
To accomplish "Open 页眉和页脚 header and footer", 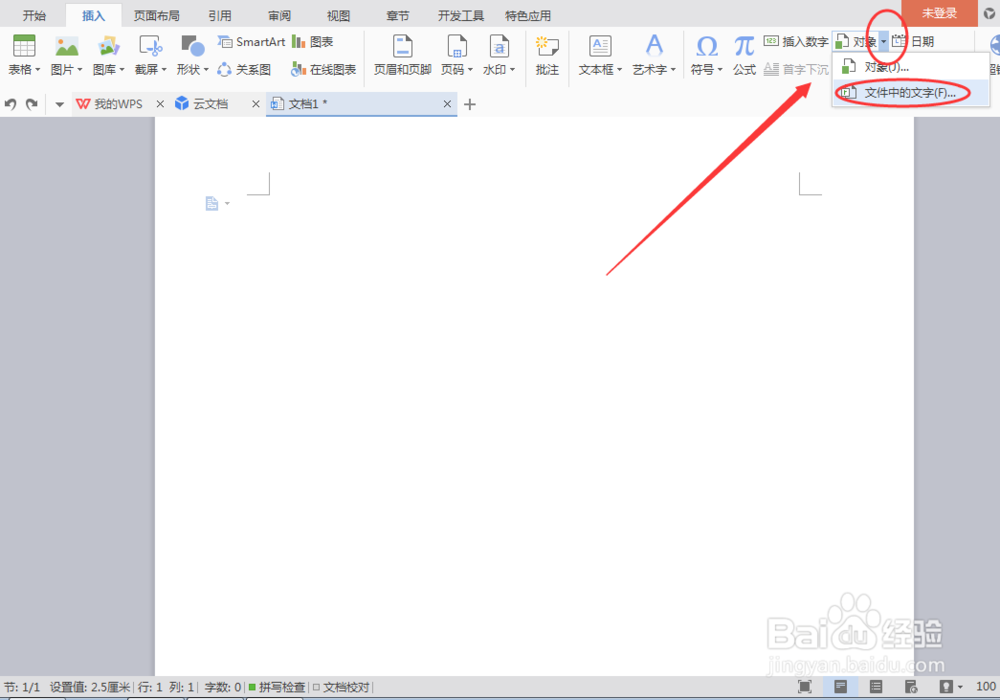I will coord(402,55).
